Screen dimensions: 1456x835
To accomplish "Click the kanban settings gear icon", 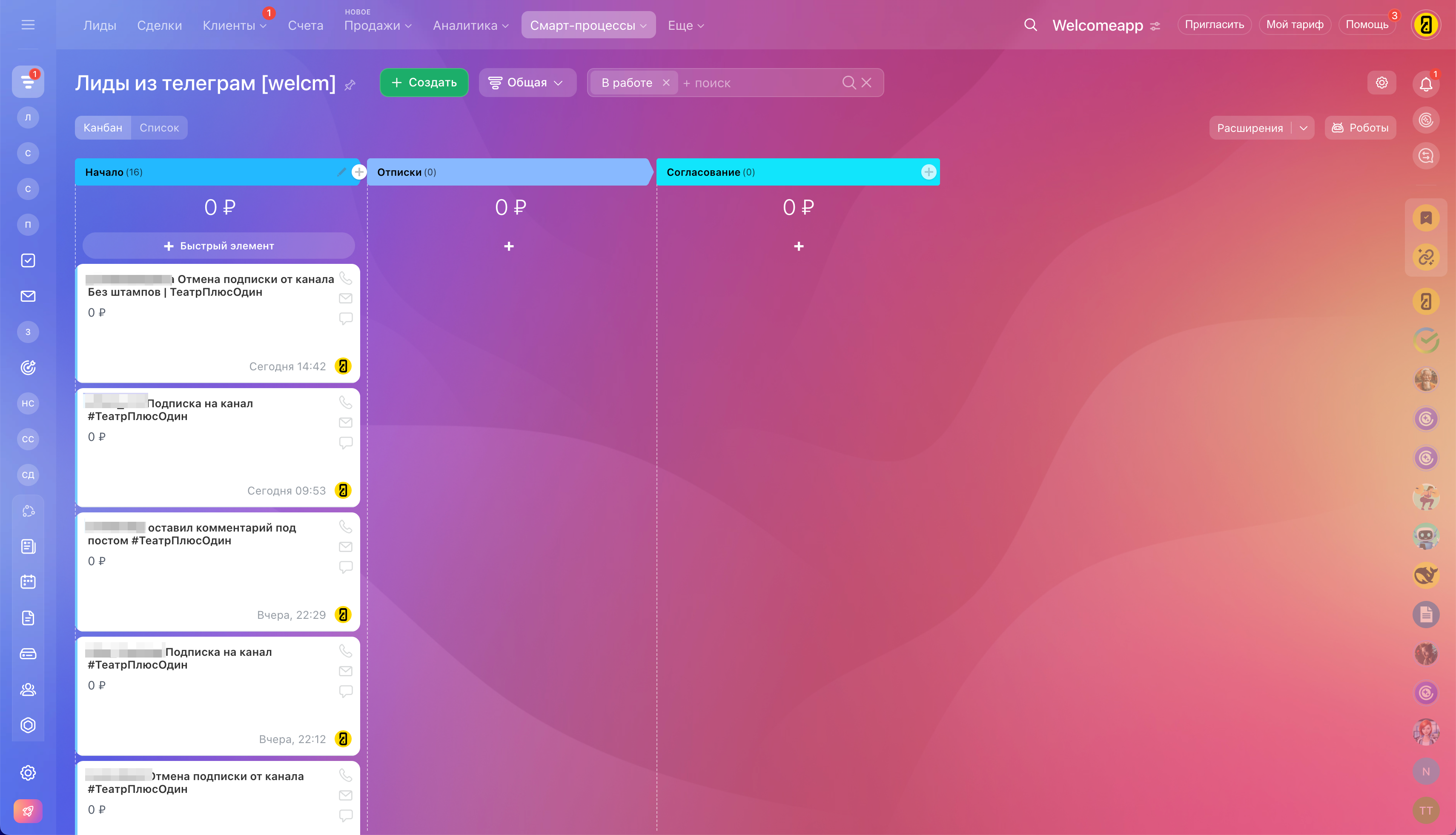I will point(1381,83).
